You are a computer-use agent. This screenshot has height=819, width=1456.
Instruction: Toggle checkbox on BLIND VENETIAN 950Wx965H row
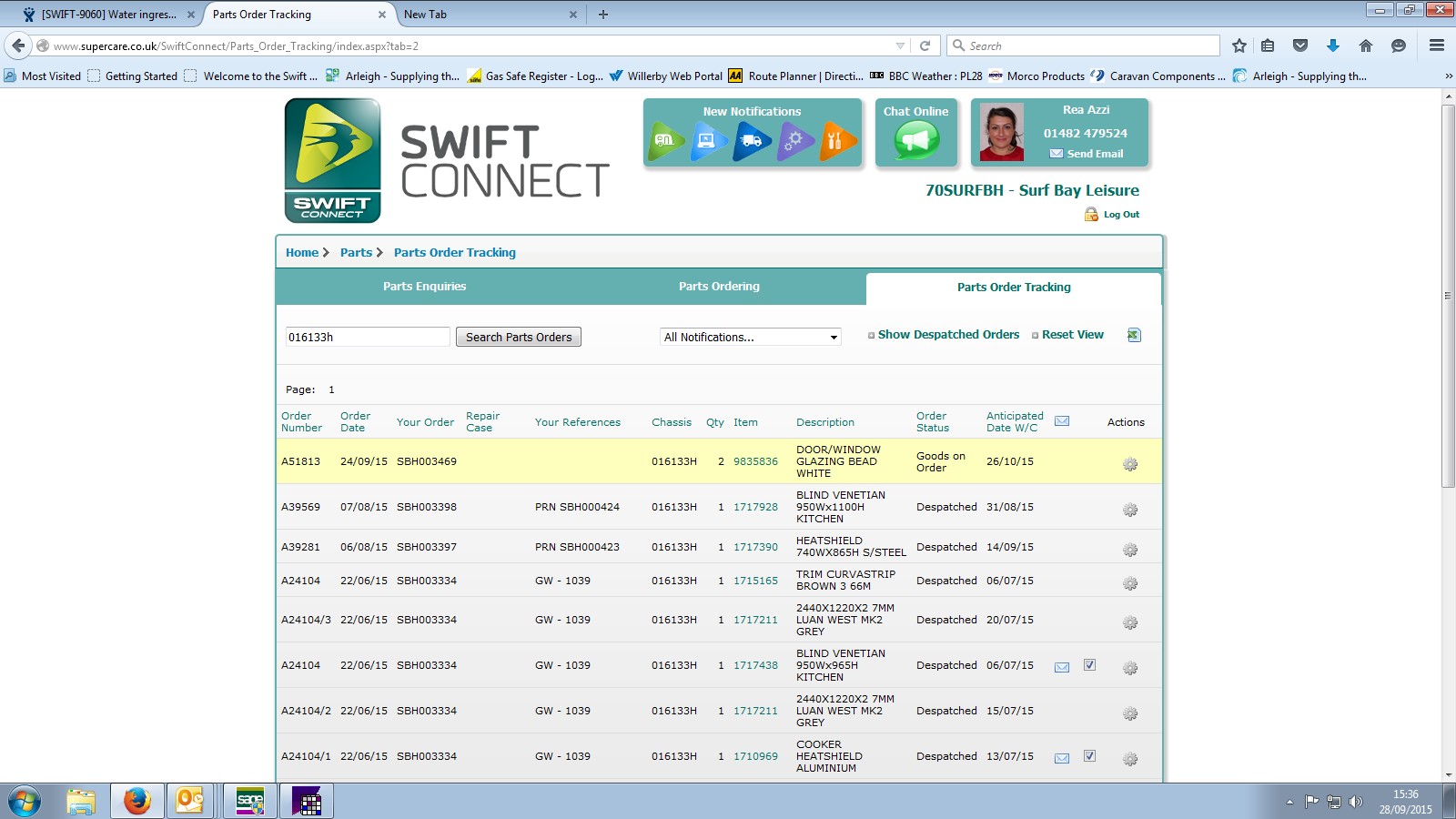[1089, 665]
